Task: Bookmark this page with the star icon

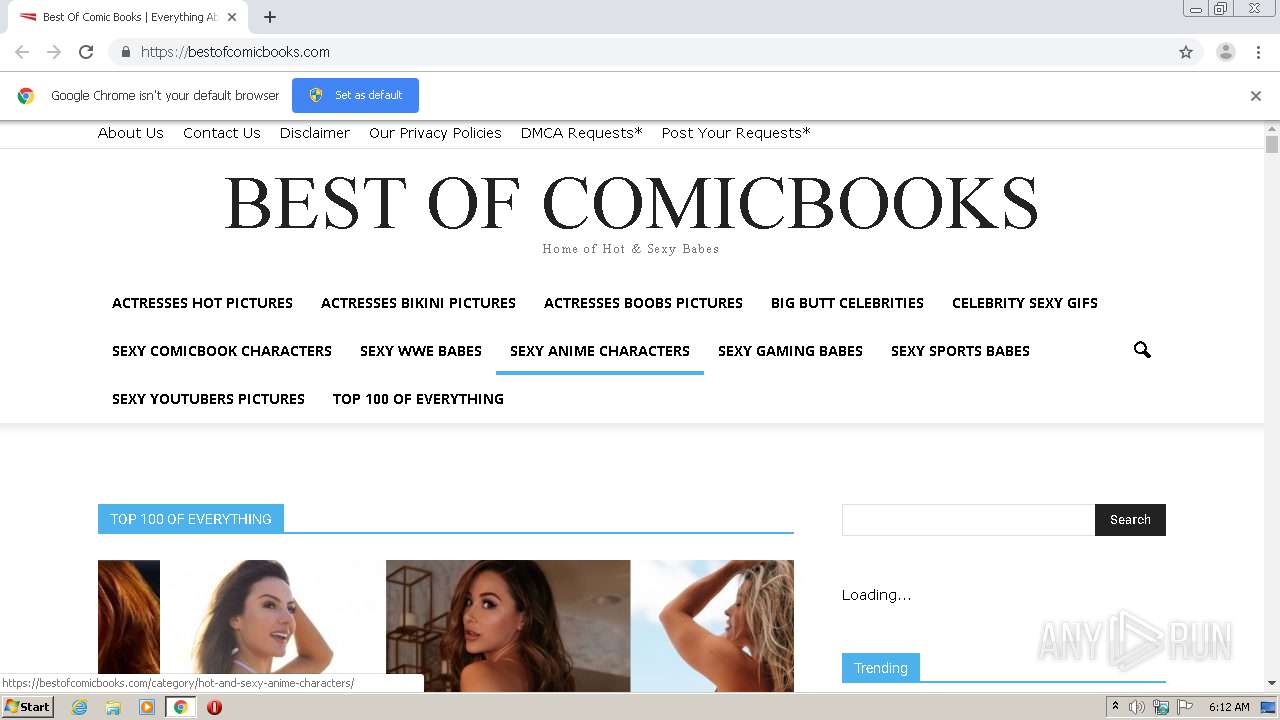Action: tap(1186, 52)
